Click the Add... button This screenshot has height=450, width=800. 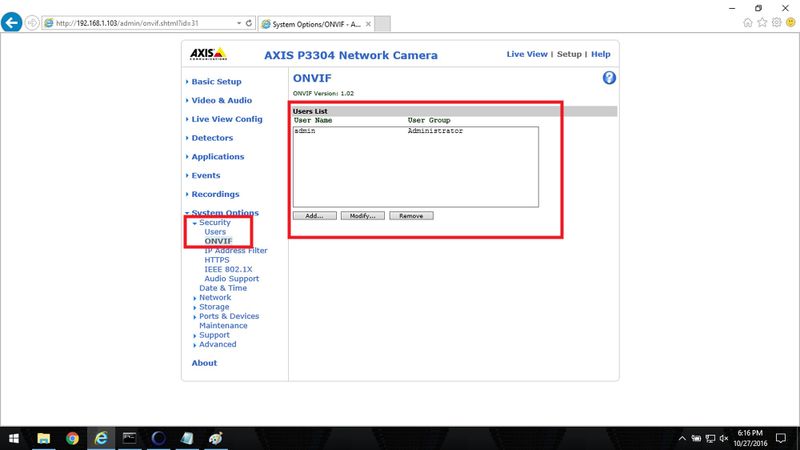pyautogui.click(x=314, y=216)
